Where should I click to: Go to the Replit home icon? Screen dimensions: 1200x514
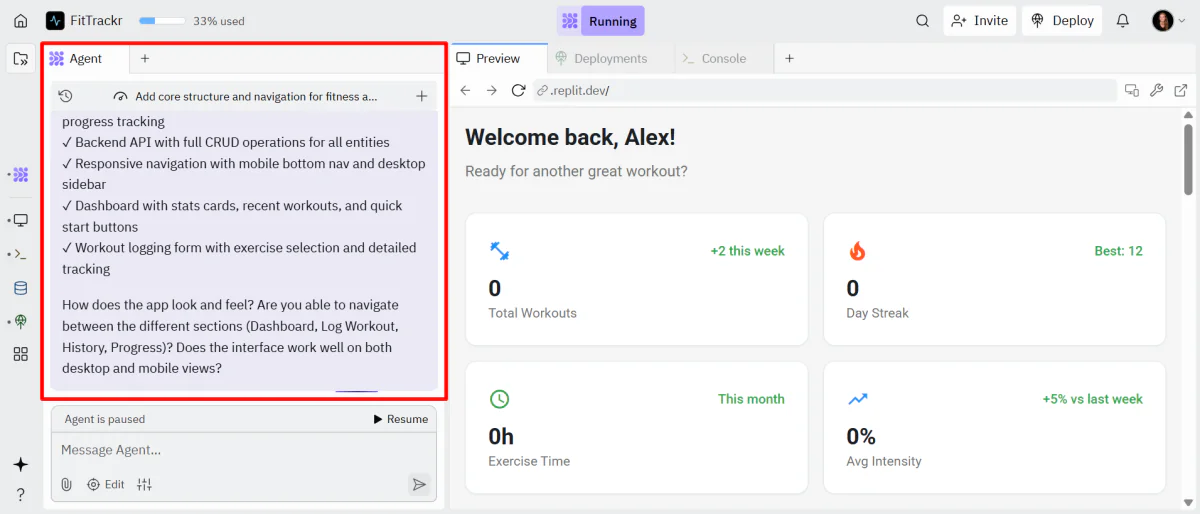pyautogui.click(x=20, y=20)
